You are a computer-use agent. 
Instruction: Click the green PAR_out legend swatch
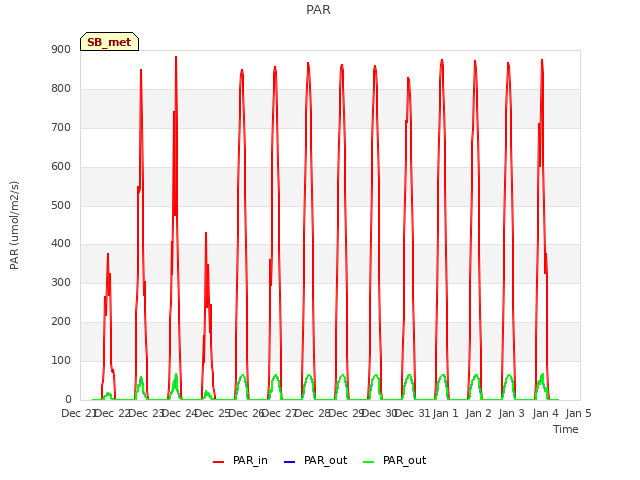[x=369, y=462]
